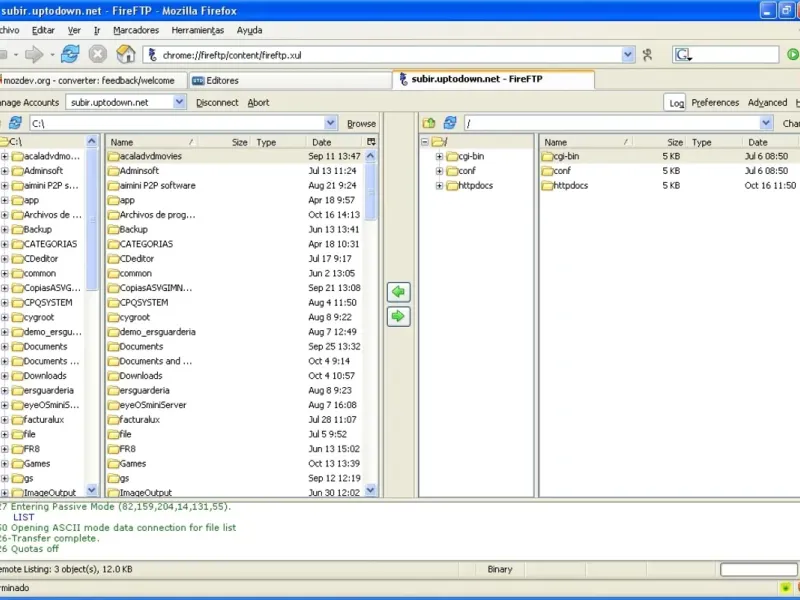
Task: Select the conf folder icon in remote list
Action: point(547,171)
